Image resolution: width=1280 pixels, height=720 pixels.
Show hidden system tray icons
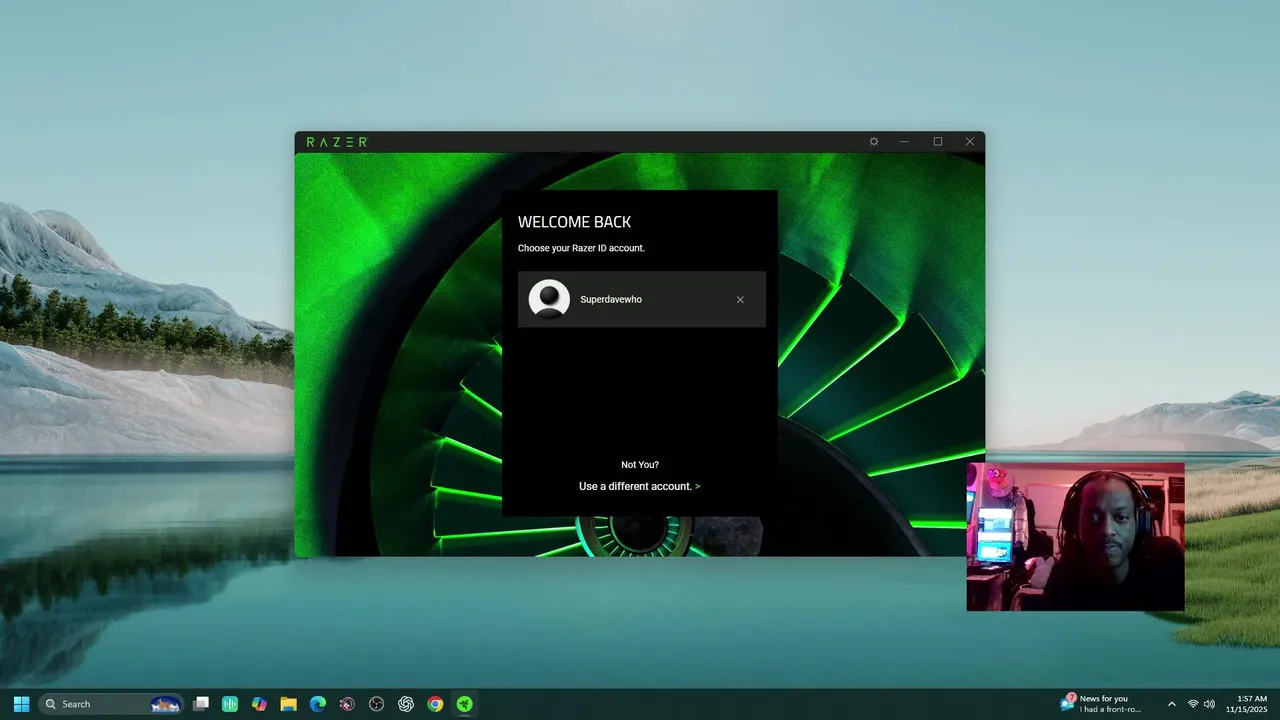(1172, 704)
